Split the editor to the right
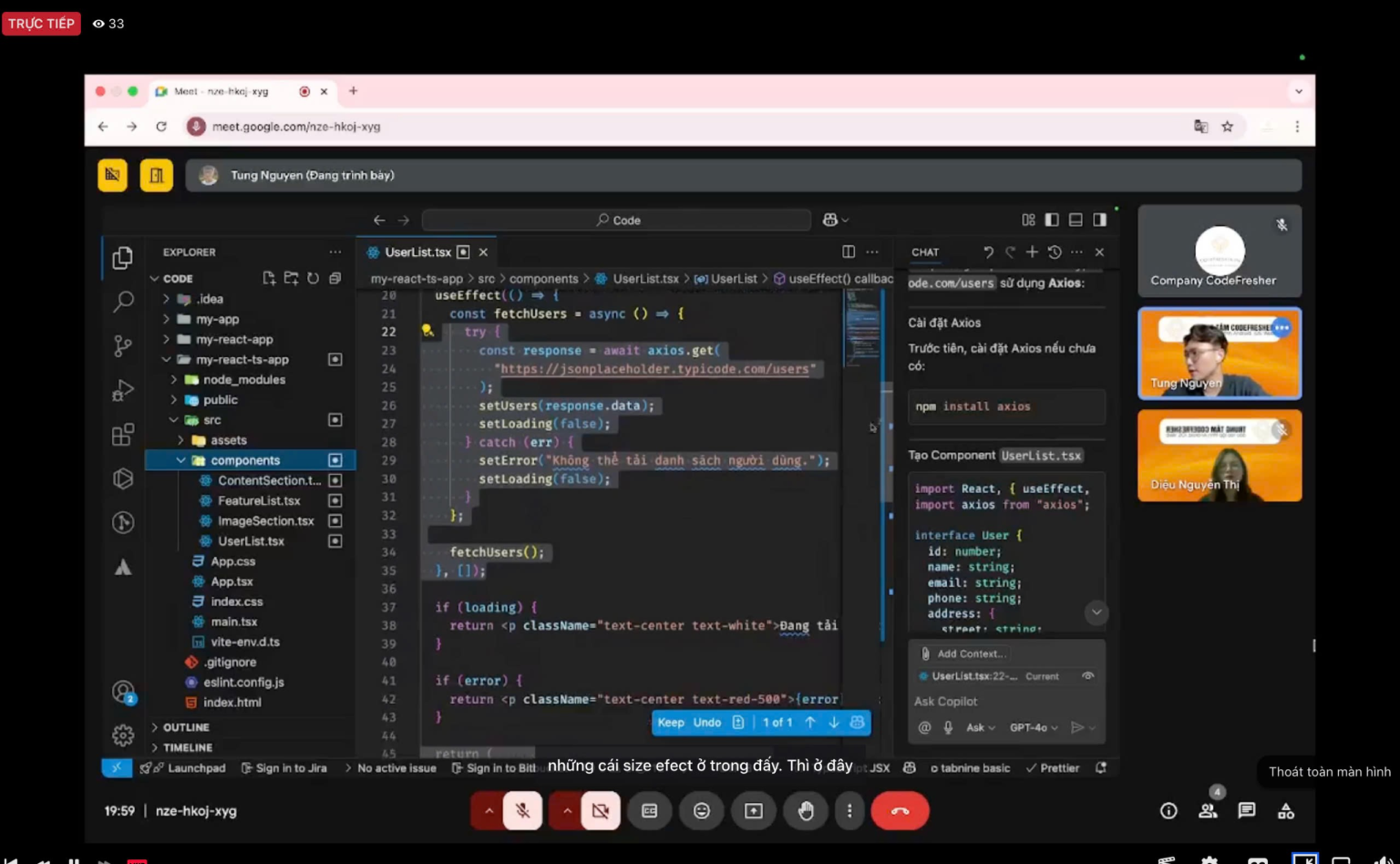 coord(849,252)
